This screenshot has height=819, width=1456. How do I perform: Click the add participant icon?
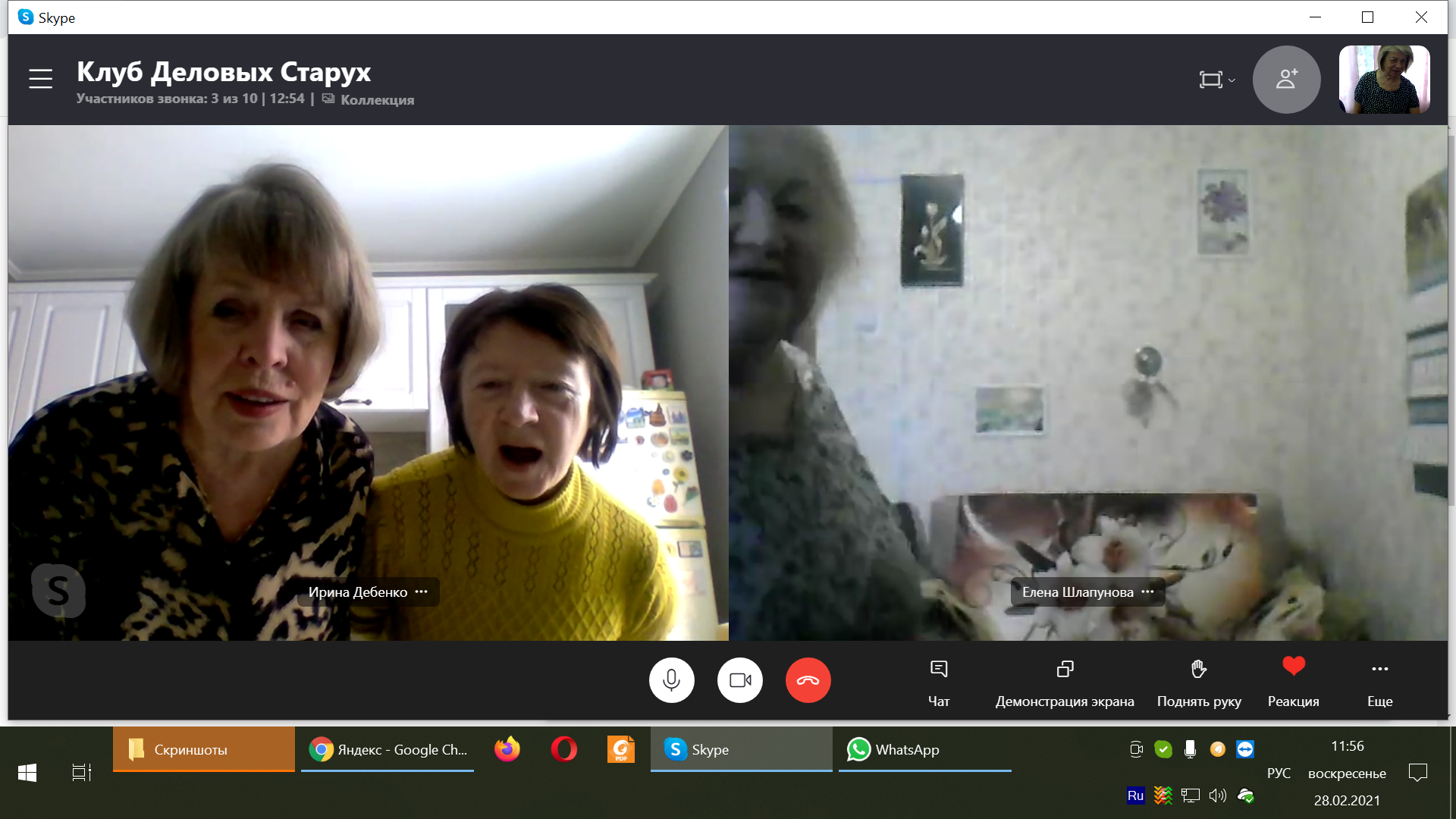click(x=1286, y=79)
